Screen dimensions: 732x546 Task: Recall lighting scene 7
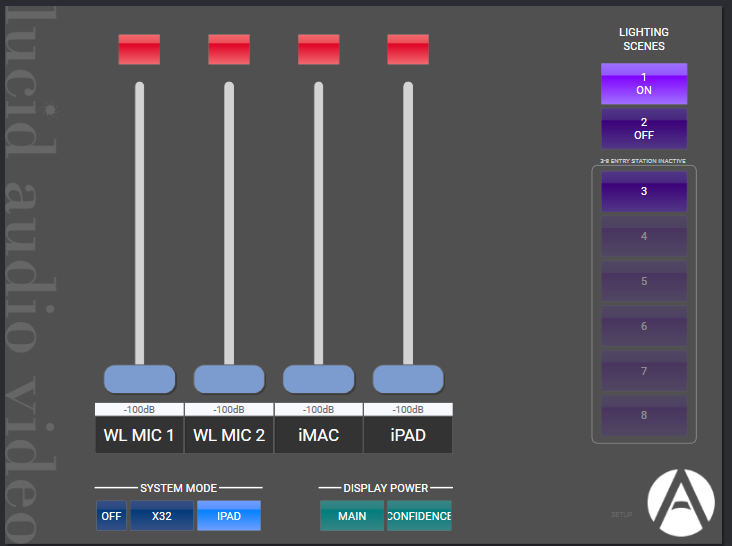[644, 371]
